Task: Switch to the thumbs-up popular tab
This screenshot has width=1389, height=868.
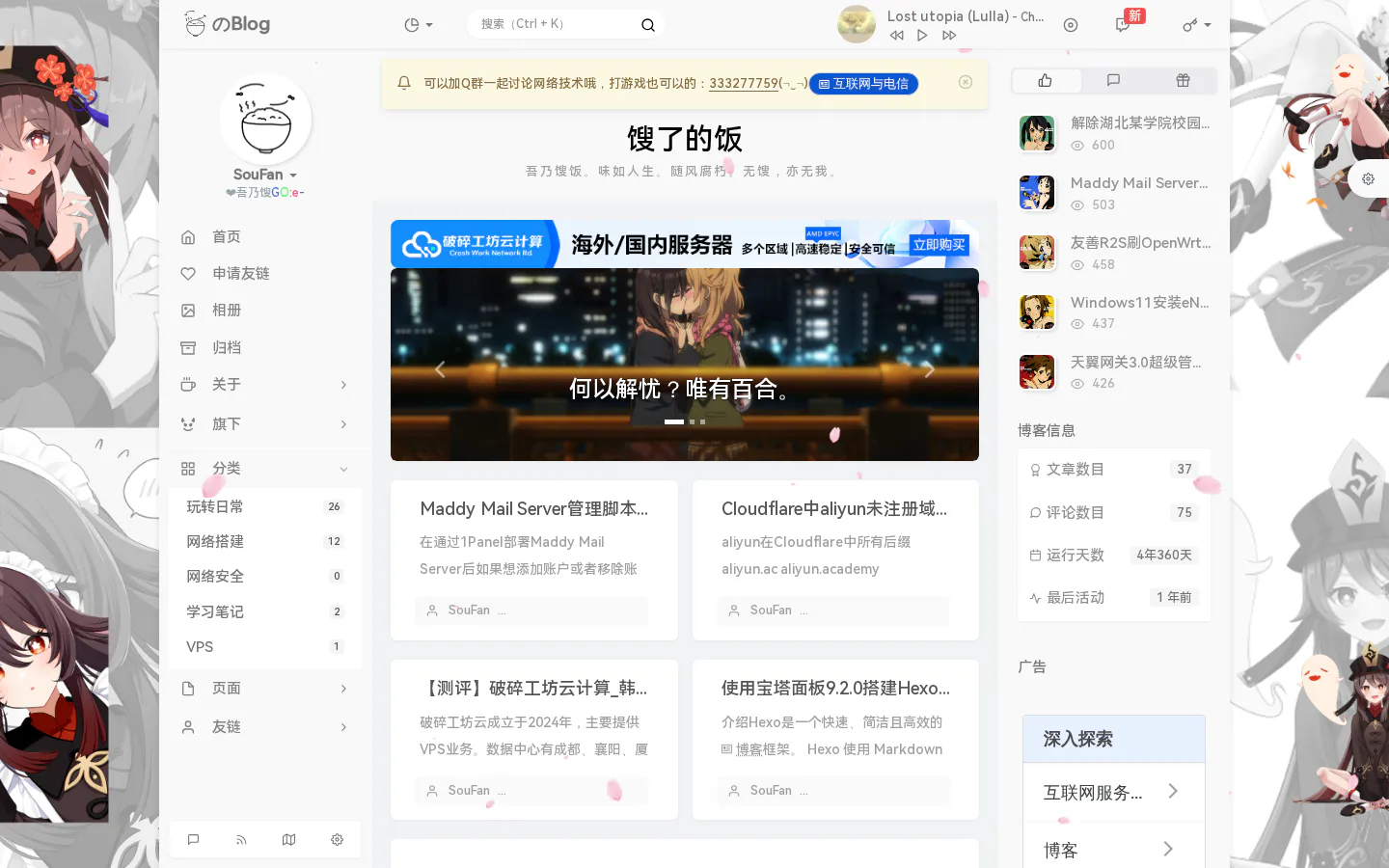Action: click(1046, 81)
